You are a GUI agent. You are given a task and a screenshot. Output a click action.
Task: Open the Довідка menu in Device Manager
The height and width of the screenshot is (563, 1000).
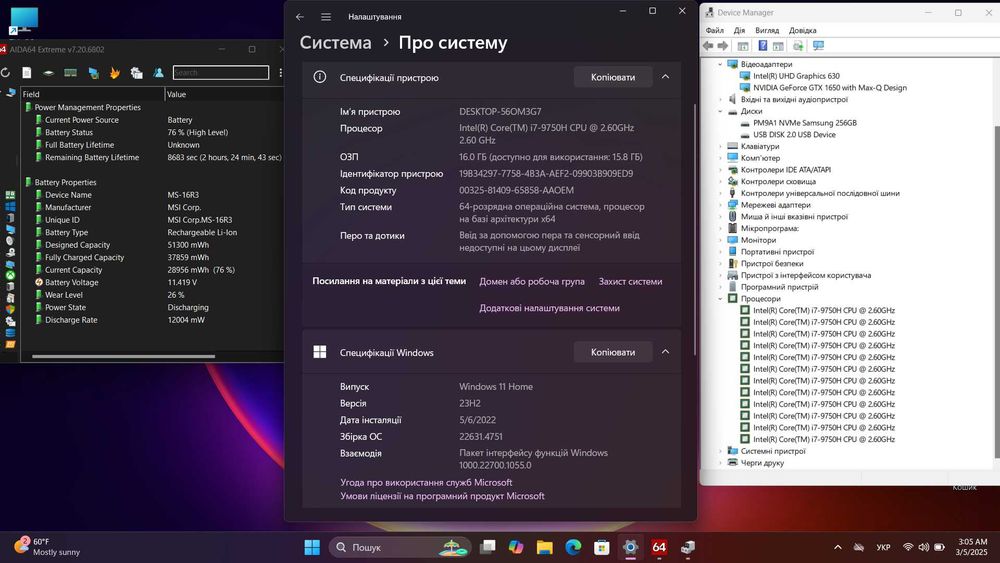(x=802, y=31)
